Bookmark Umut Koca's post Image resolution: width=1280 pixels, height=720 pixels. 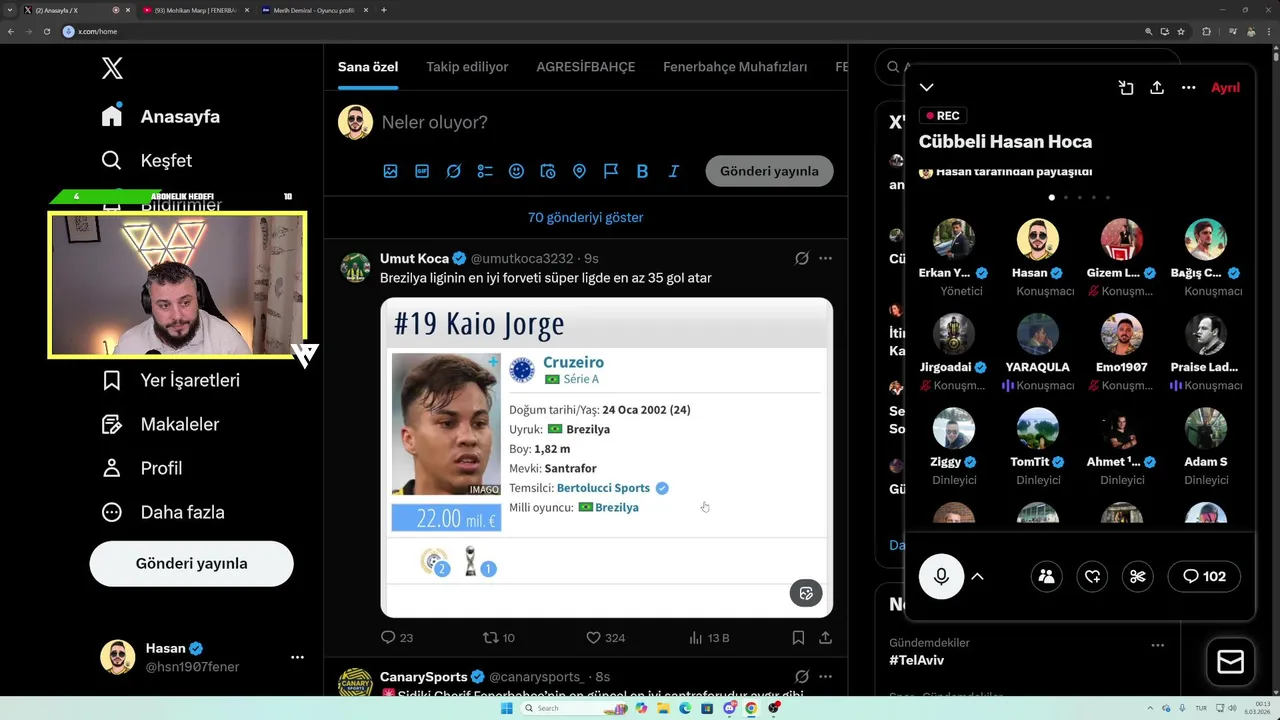798,637
